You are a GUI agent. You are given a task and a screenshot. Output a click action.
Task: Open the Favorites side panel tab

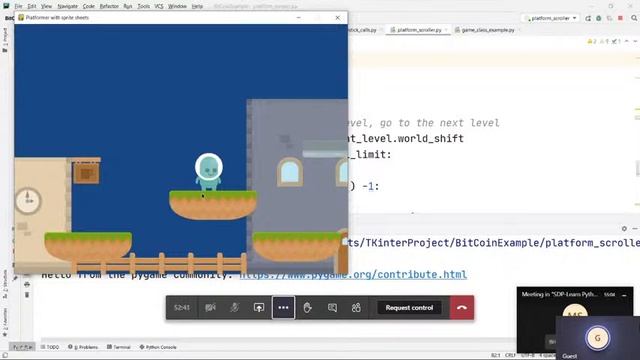click(x=5, y=322)
